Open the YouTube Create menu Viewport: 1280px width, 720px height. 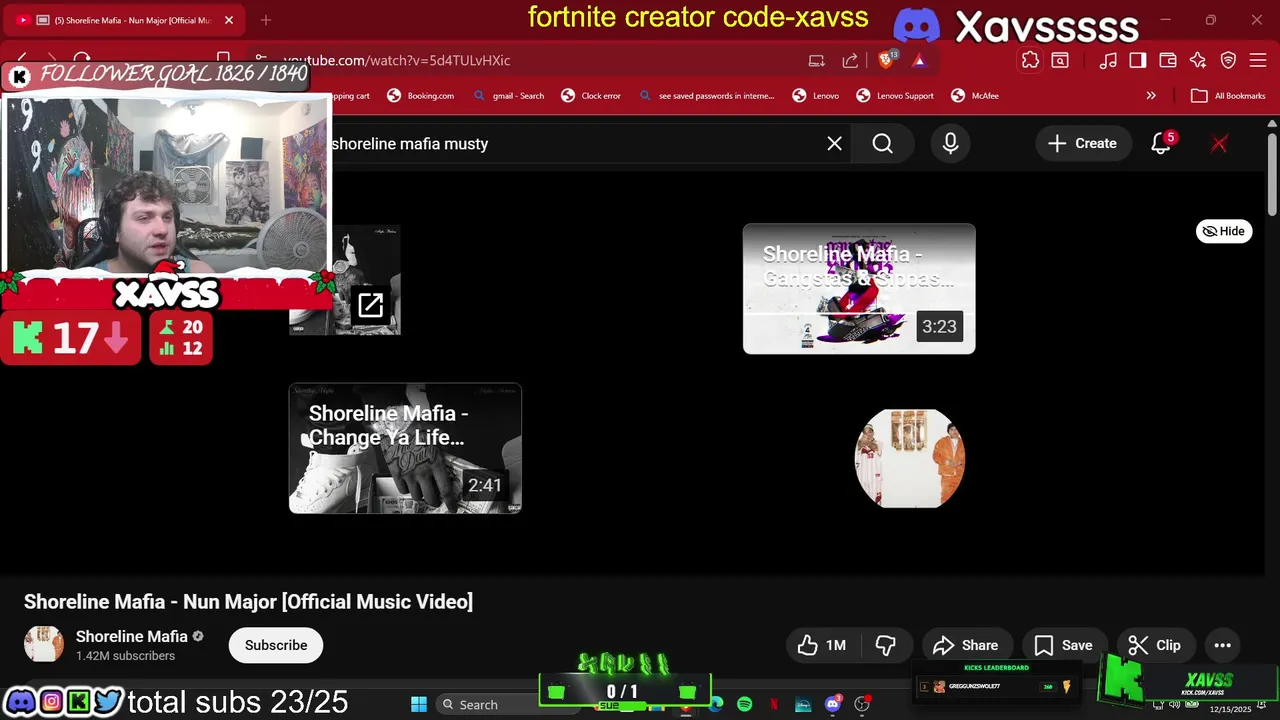[x=1082, y=144]
